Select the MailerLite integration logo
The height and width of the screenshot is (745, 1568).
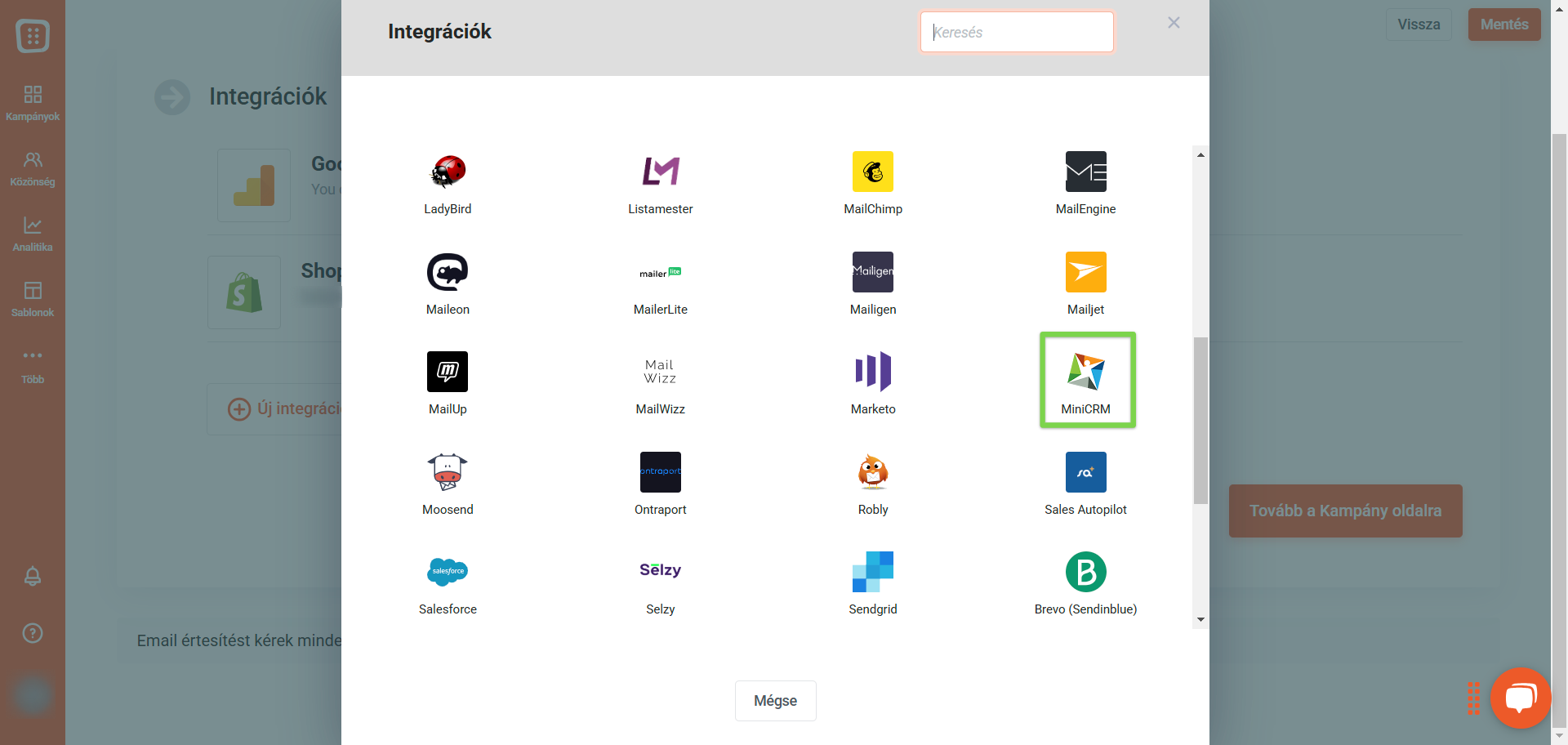660,272
